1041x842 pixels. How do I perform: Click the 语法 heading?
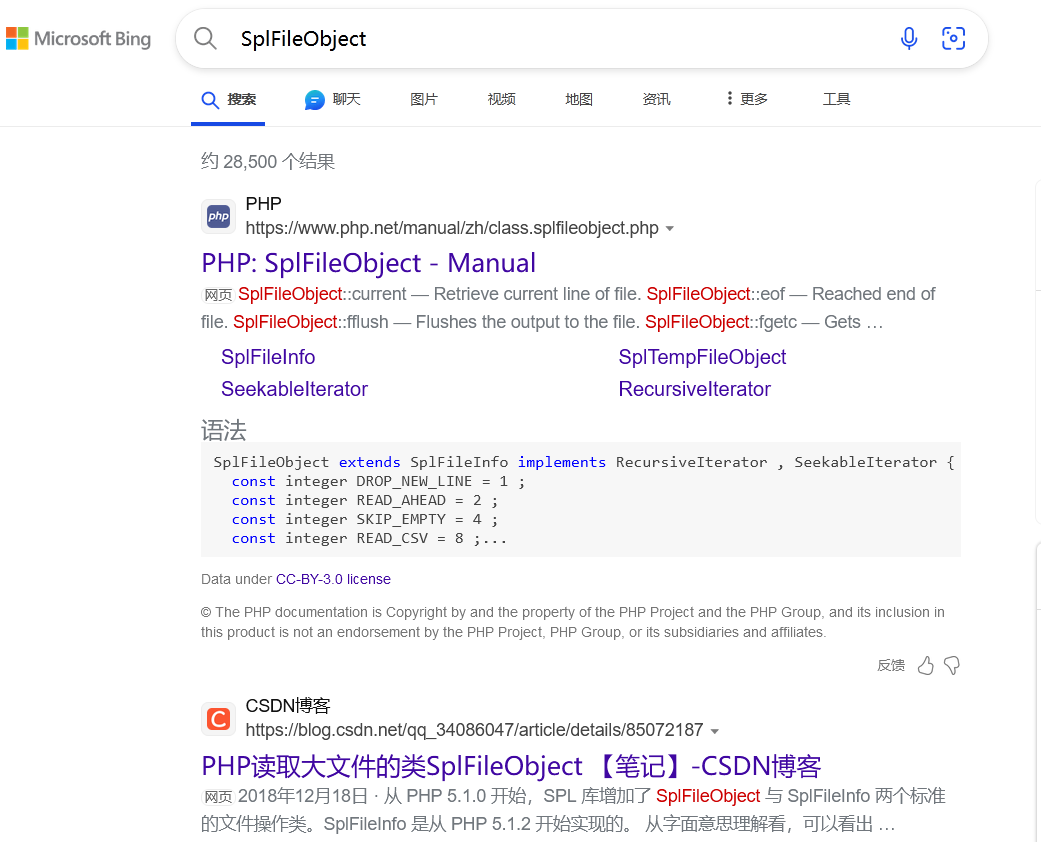[224, 430]
